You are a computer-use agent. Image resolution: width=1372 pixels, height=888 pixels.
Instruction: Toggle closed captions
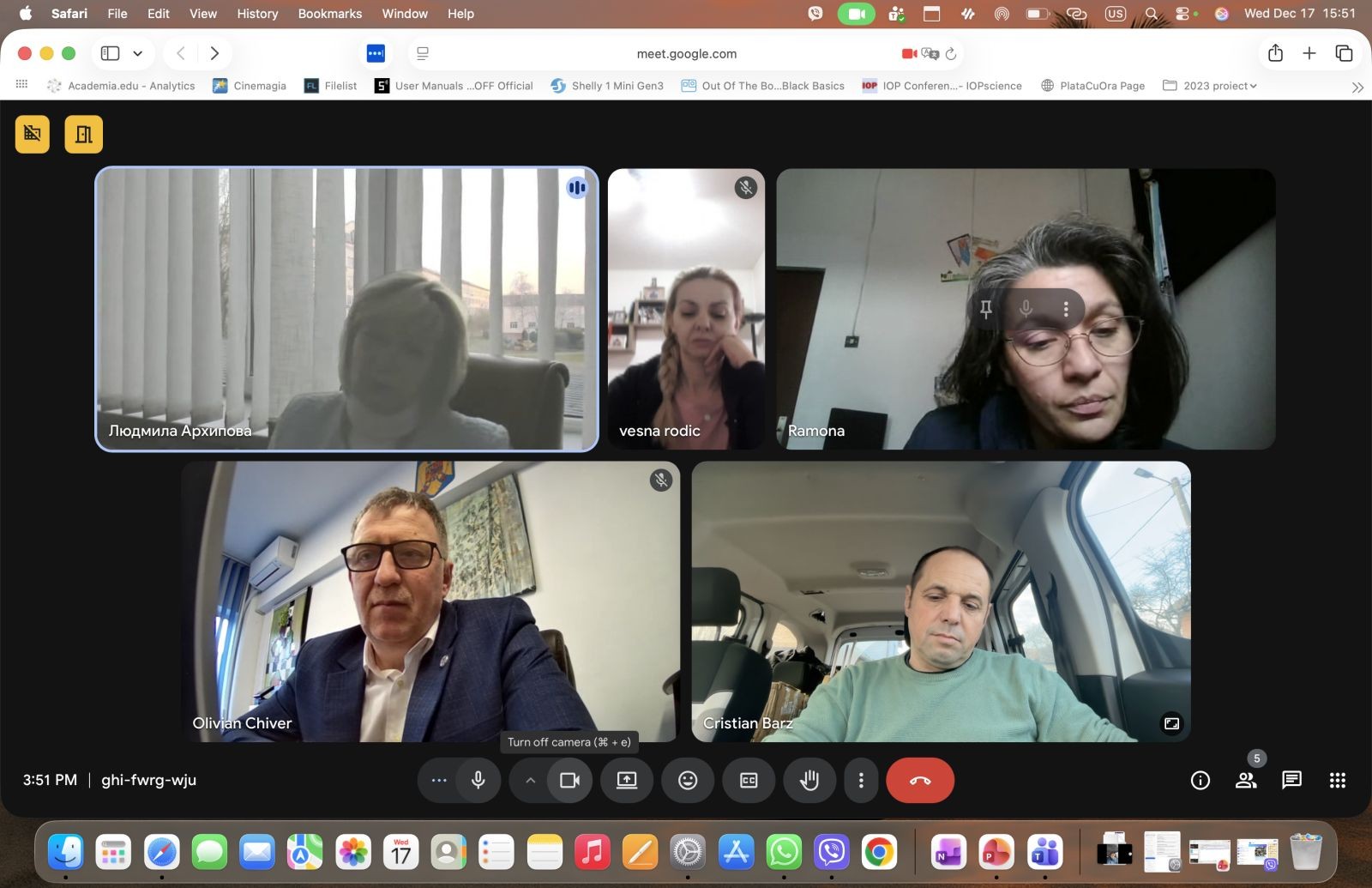click(x=749, y=780)
